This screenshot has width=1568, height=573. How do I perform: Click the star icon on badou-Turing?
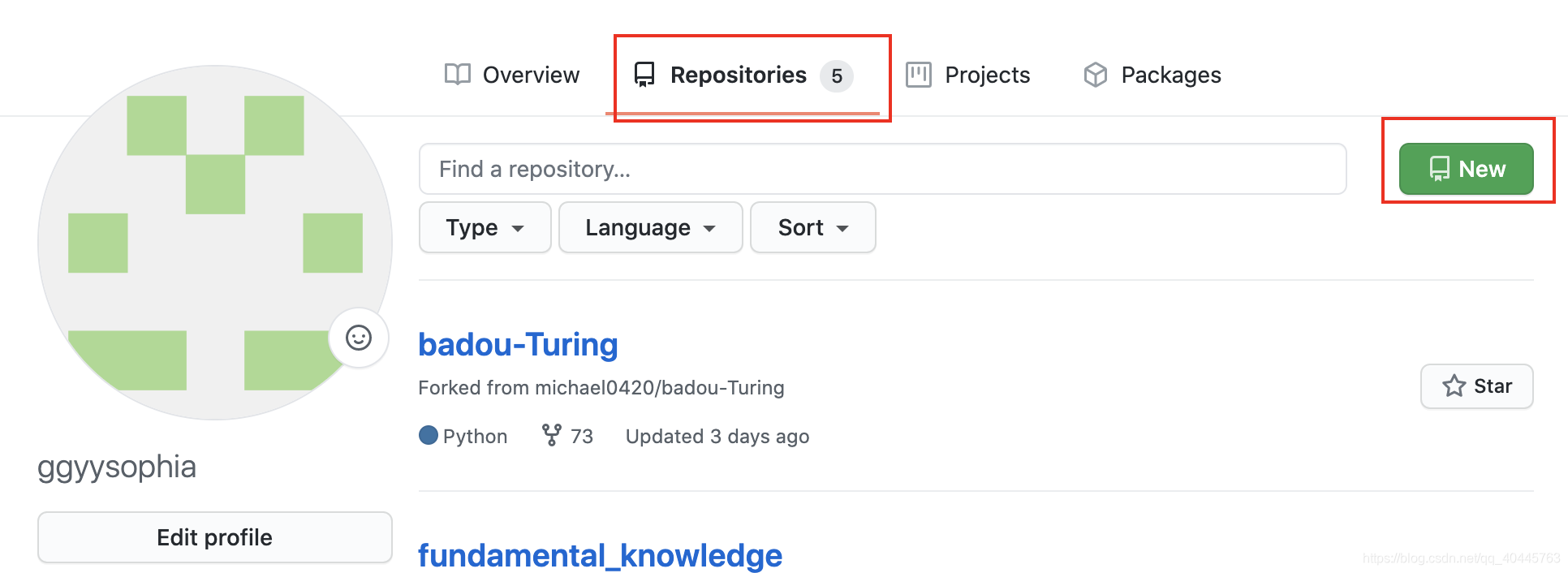1454,386
